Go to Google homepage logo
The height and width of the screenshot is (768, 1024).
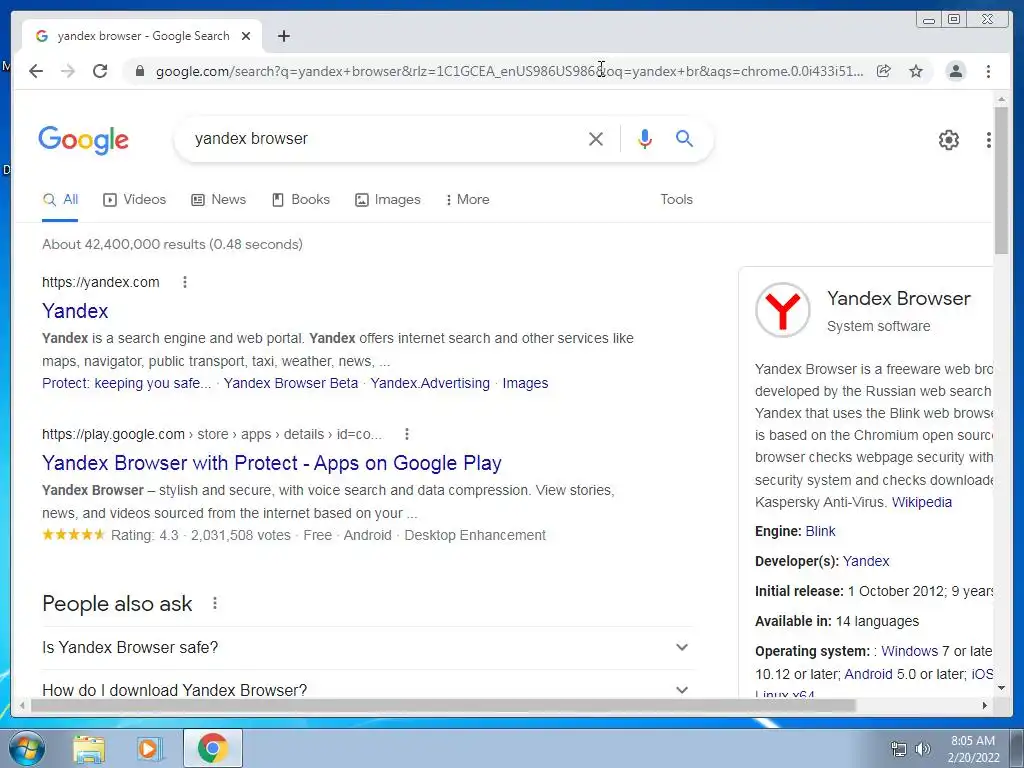84,140
